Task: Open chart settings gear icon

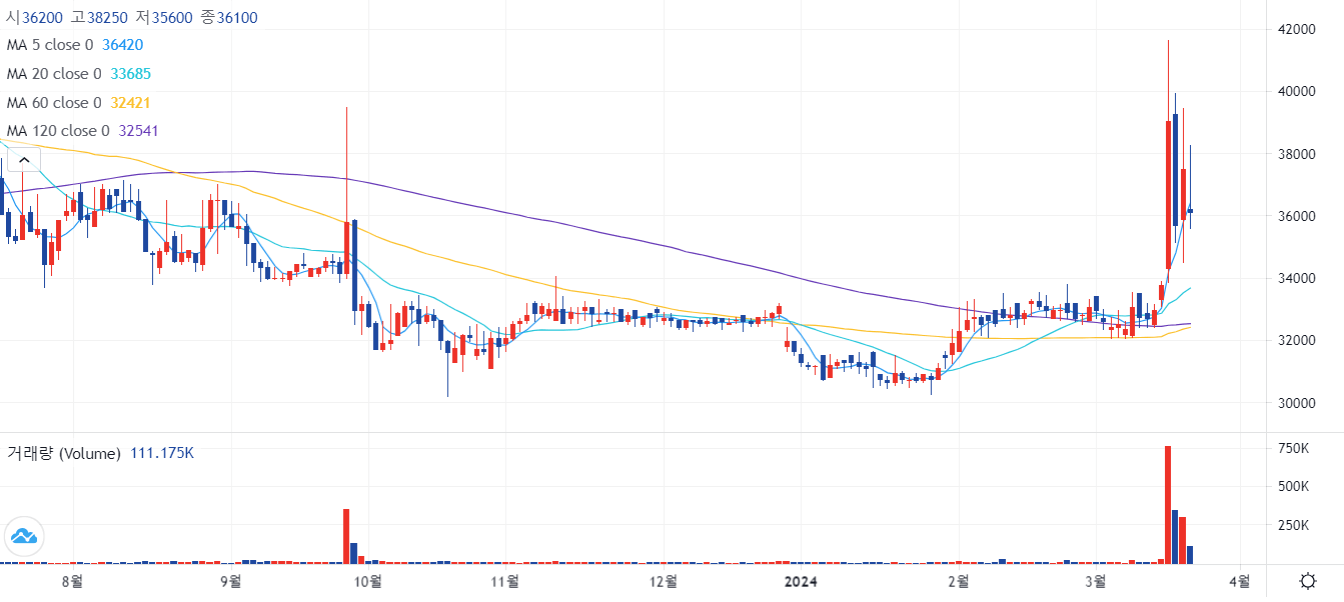Action: [x=1307, y=581]
